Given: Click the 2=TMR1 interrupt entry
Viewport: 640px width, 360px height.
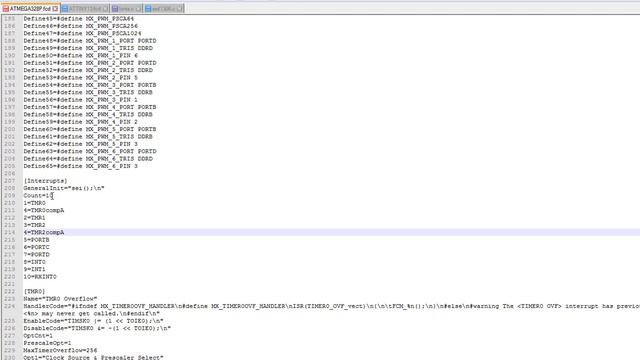Looking at the screenshot, I should [34, 218].
